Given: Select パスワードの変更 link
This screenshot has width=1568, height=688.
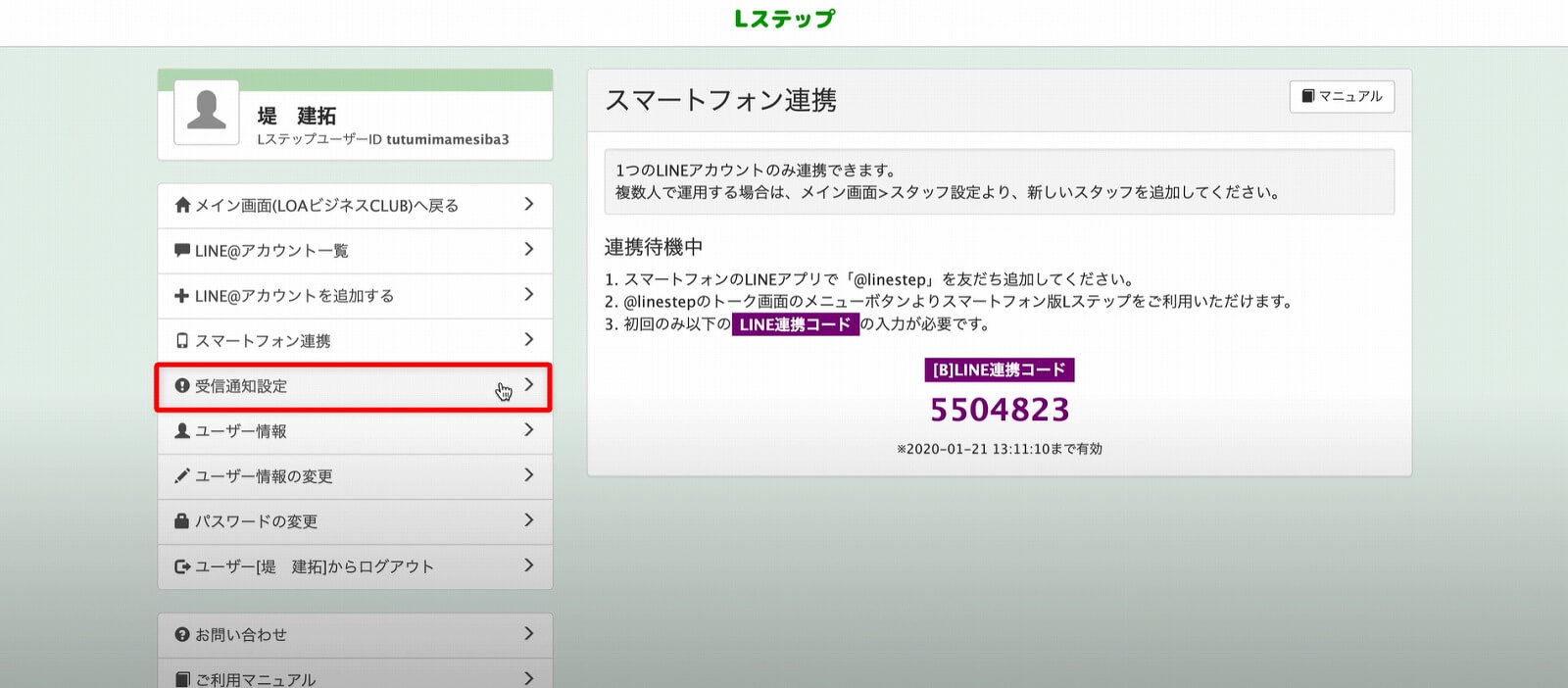Looking at the screenshot, I should [355, 521].
